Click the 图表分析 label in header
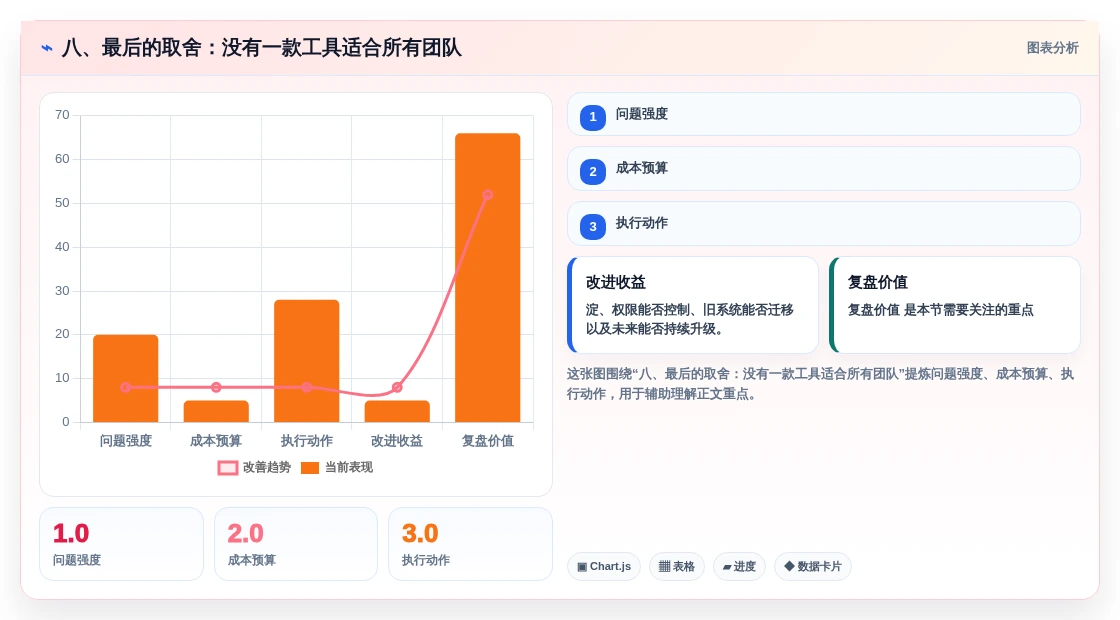 pyautogui.click(x=1052, y=48)
